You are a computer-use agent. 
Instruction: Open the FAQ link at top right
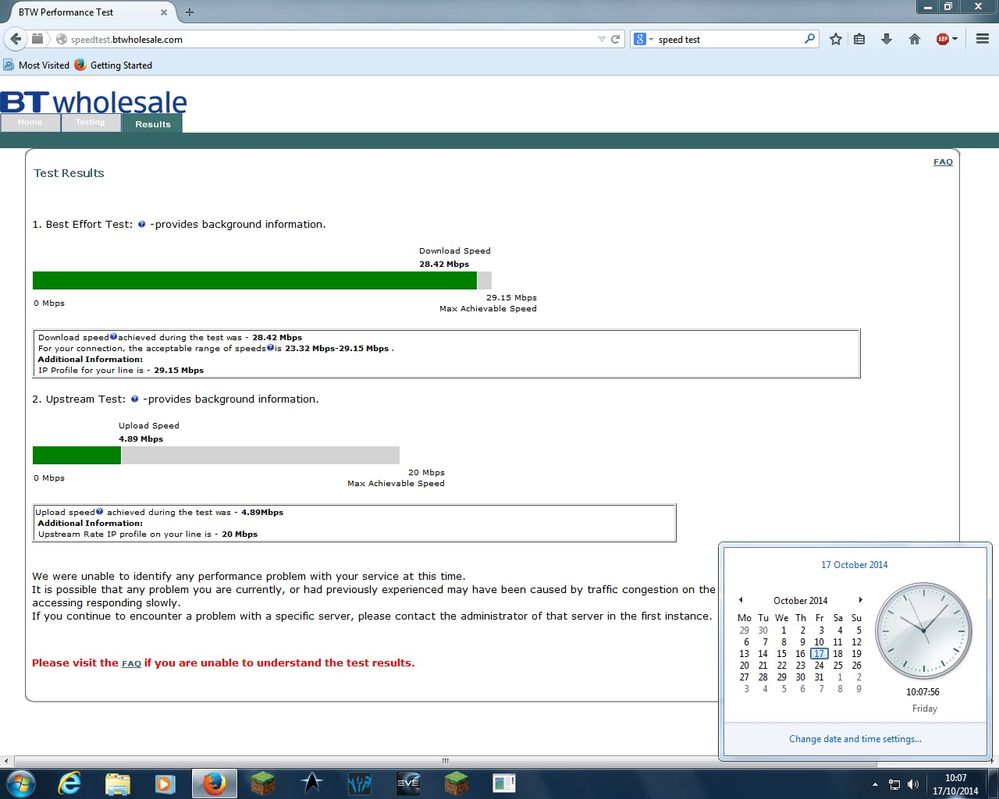[943, 162]
